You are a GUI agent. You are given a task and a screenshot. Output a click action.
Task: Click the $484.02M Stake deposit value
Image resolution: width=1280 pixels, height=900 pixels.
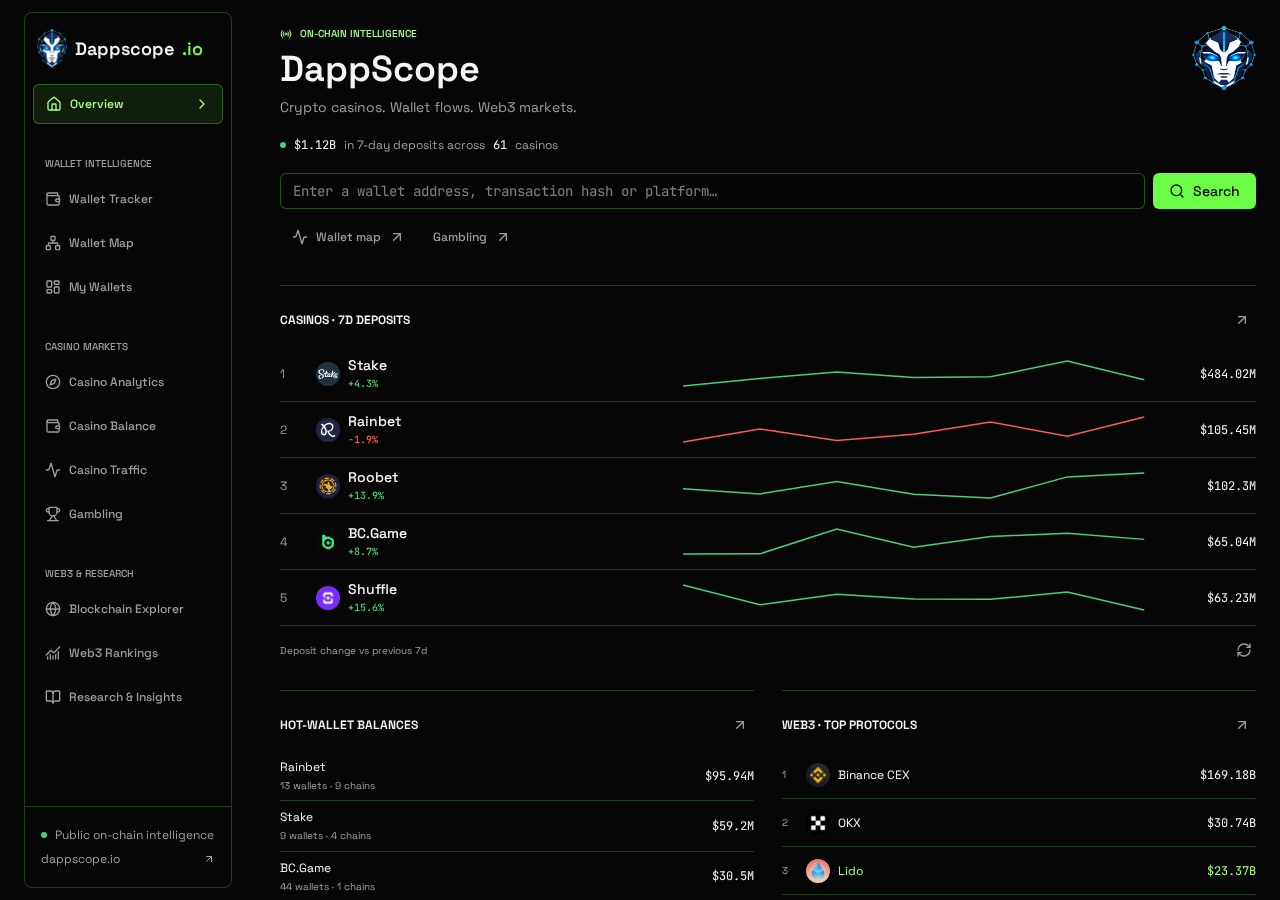1228,374
